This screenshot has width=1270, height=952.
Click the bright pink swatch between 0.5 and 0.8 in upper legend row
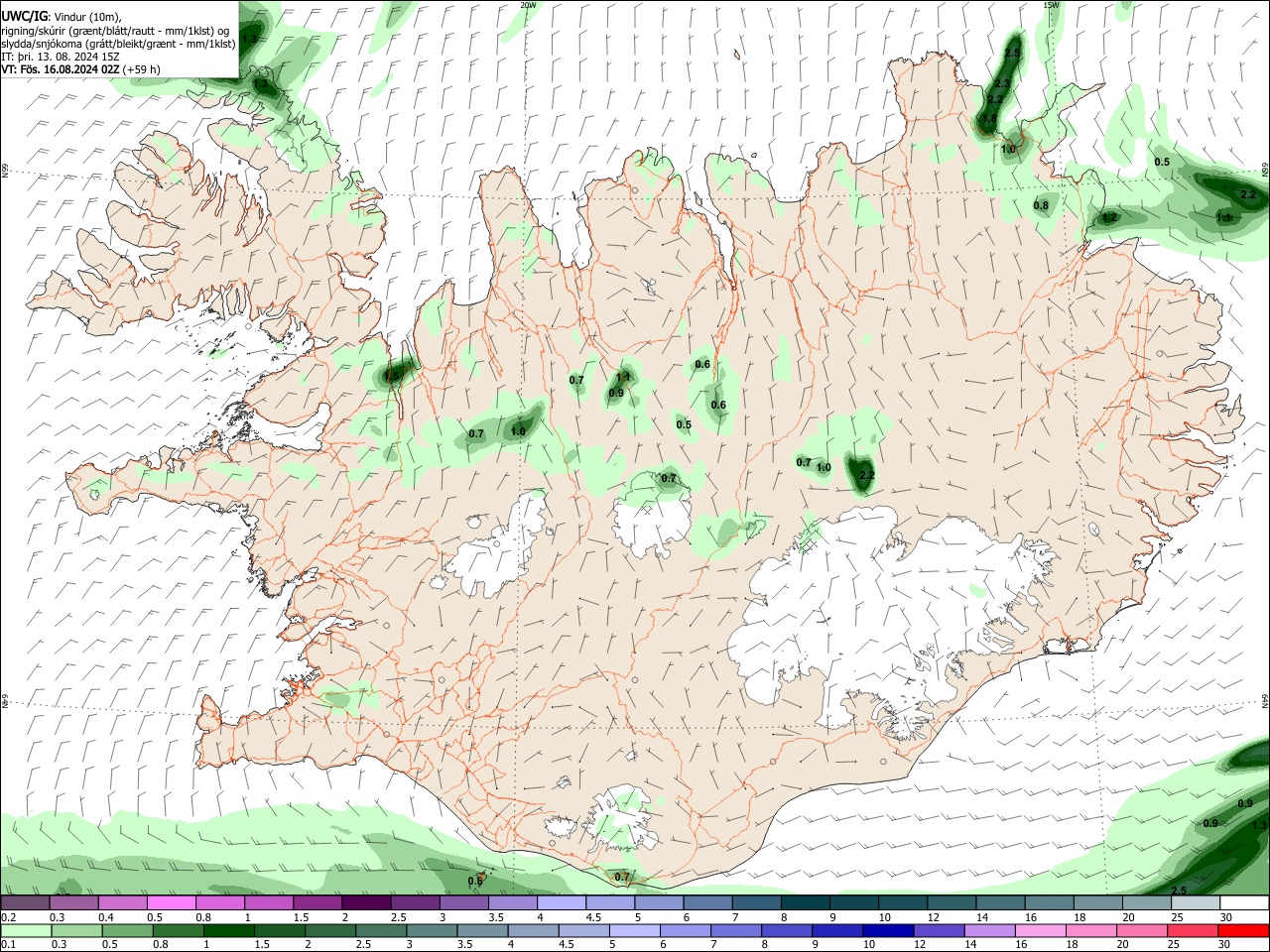pyautogui.click(x=170, y=903)
